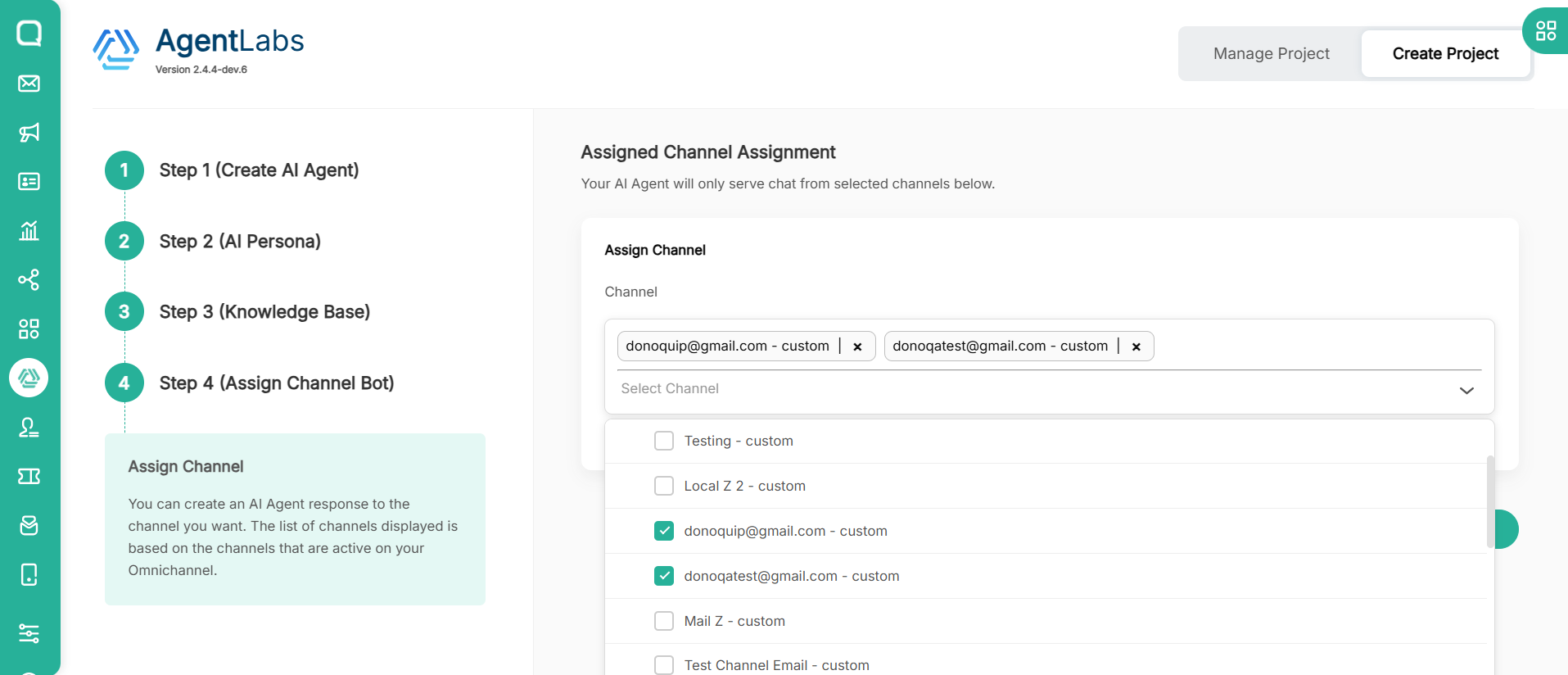Open the mail inbox sidebar icon
1568x675 pixels.
point(29,84)
